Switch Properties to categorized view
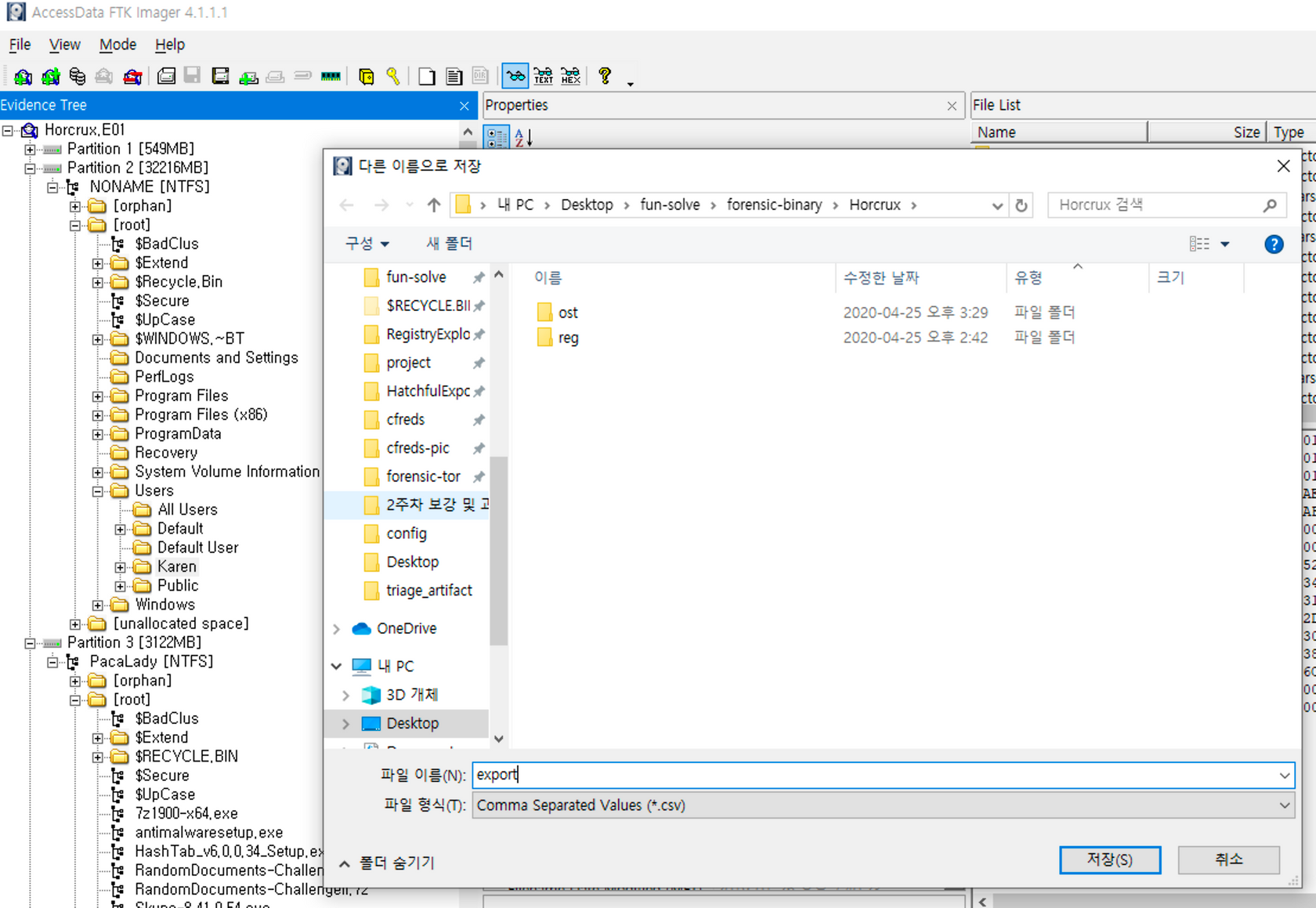1316x908 pixels. point(497,138)
